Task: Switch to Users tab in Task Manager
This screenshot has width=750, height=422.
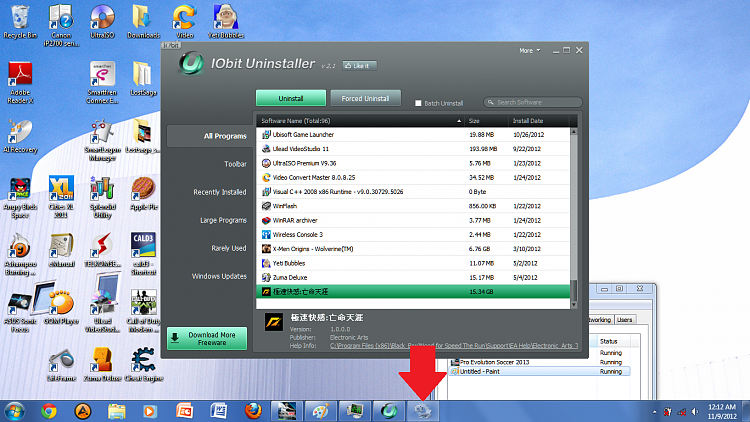Action: pyautogui.click(x=624, y=320)
